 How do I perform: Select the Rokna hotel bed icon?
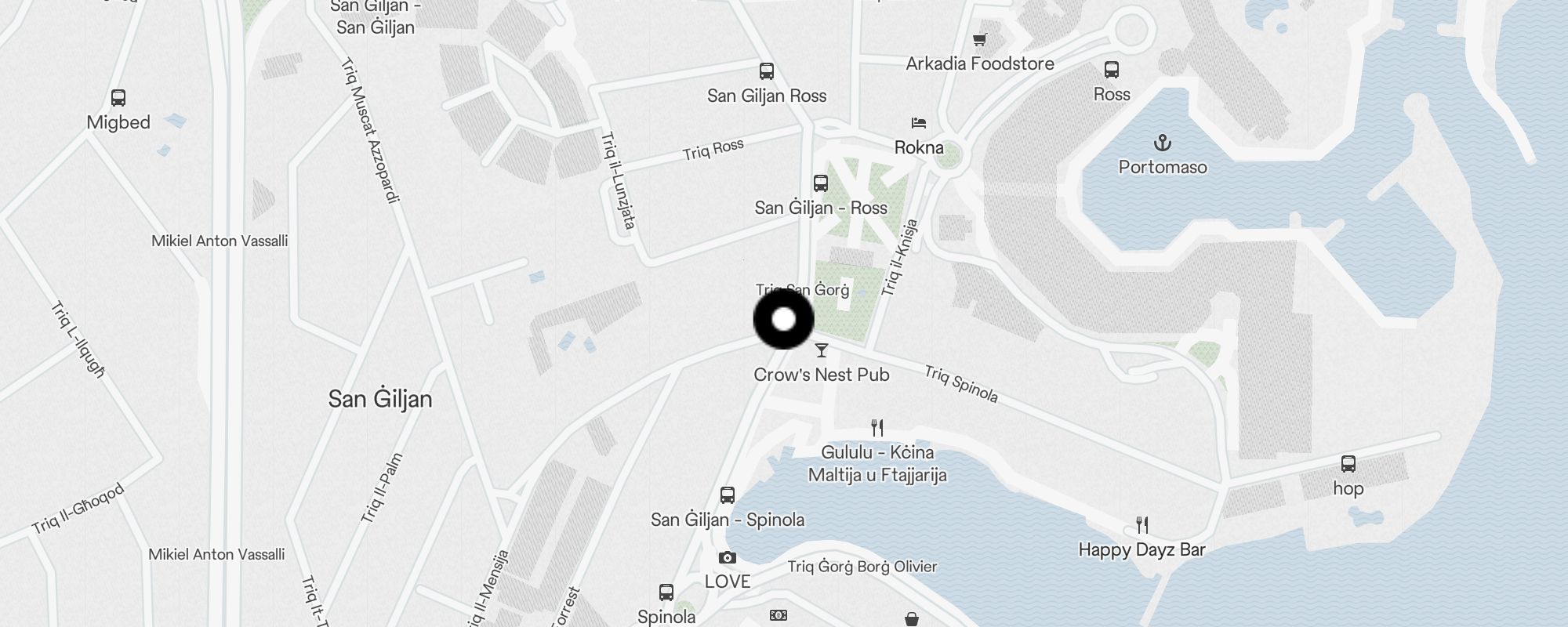coord(919,123)
